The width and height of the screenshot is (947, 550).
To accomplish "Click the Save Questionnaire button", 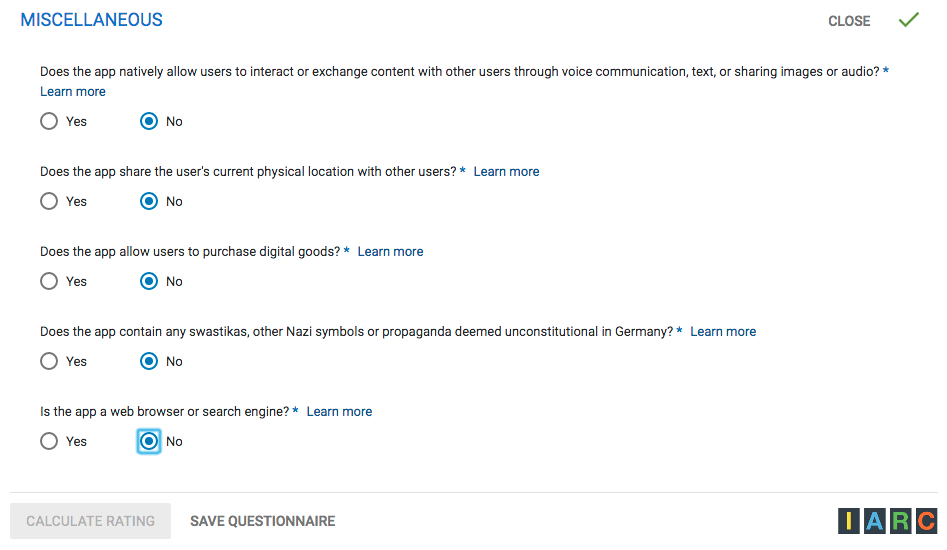I will point(262,521).
